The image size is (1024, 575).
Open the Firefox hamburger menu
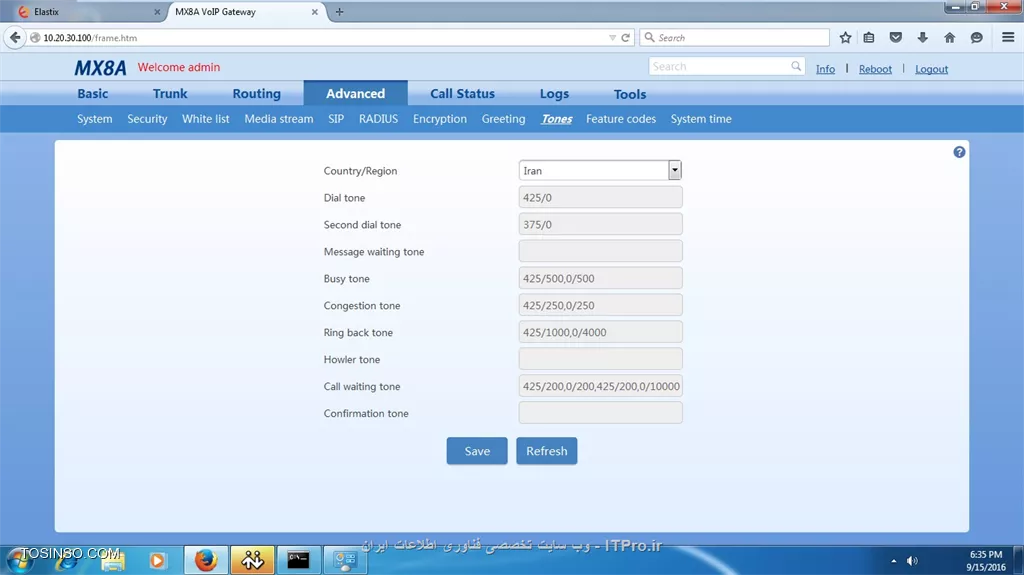(x=1008, y=38)
